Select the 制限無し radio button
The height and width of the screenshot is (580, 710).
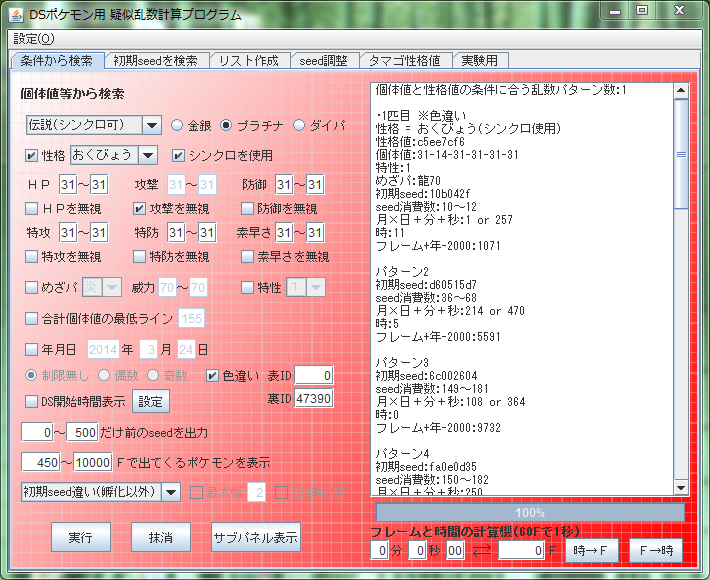[x=31, y=375]
